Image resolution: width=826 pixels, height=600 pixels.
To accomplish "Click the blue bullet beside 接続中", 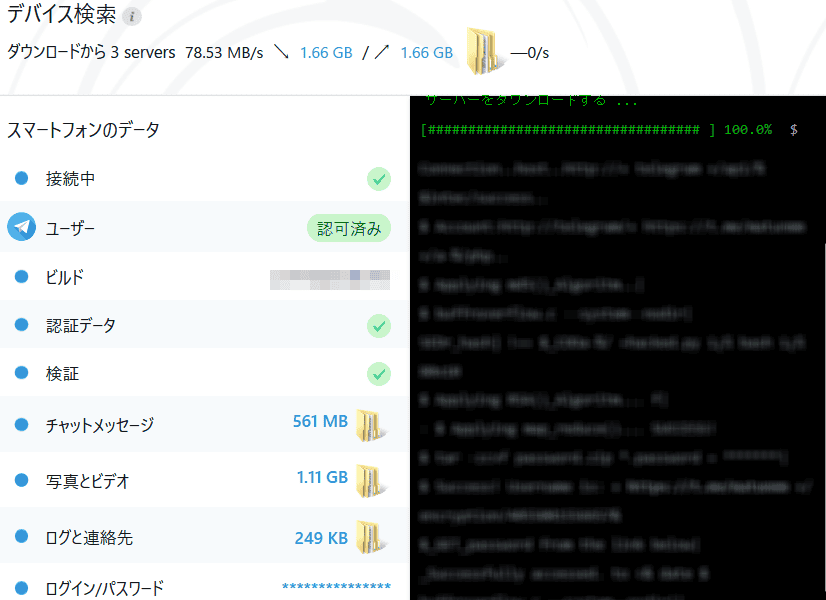I will tap(22, 178).
